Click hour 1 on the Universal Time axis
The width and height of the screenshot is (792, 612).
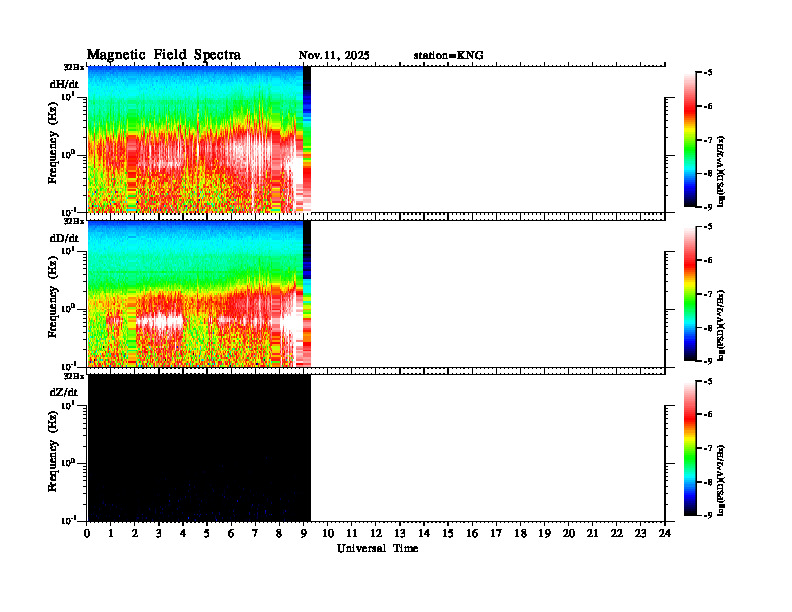pyautogui.click(x=111, y=533)
